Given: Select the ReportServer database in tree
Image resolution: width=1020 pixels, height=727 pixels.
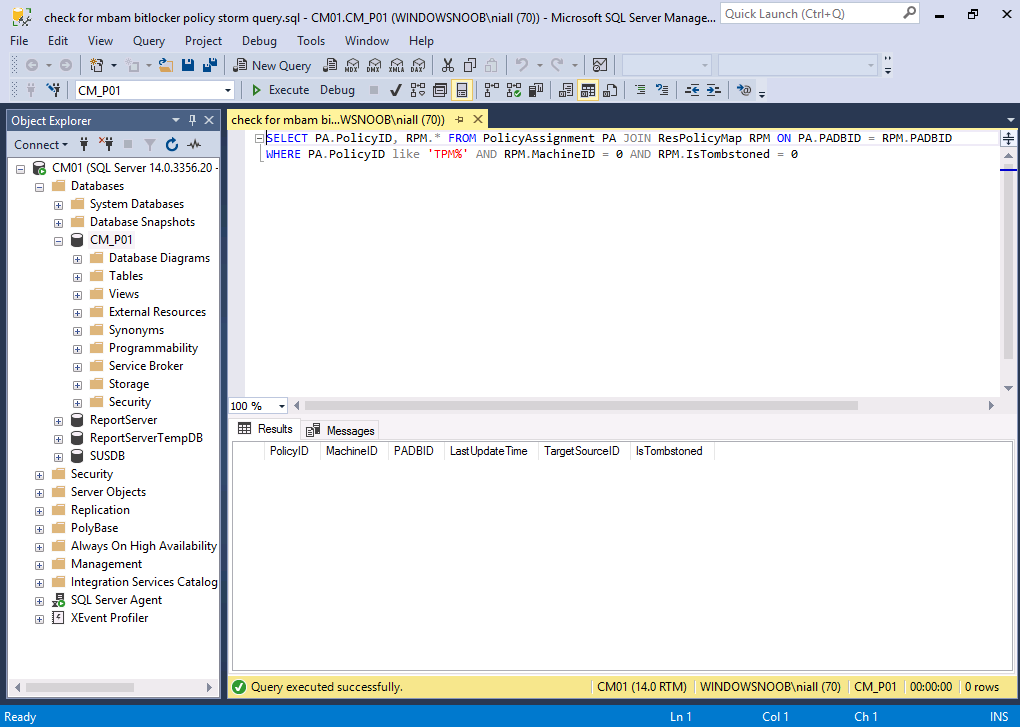Looking at the screenshot, I should pyautogui.click(x=124, y=420).
